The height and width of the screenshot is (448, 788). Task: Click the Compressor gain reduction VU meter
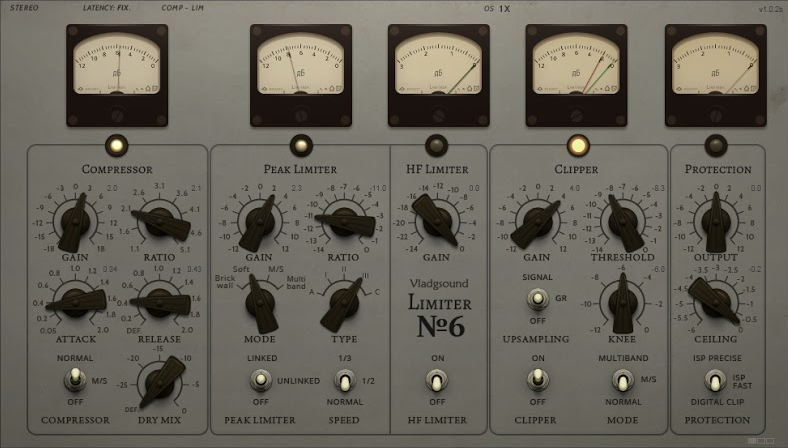pos(117,75)
